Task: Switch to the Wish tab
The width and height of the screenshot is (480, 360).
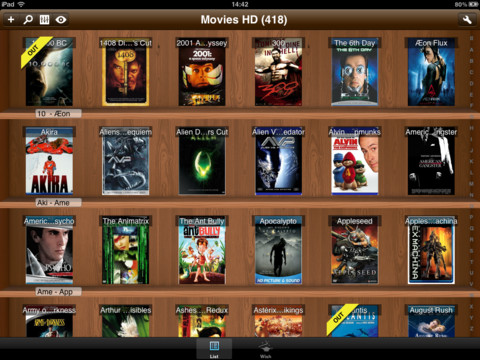Action: point(265,350)
